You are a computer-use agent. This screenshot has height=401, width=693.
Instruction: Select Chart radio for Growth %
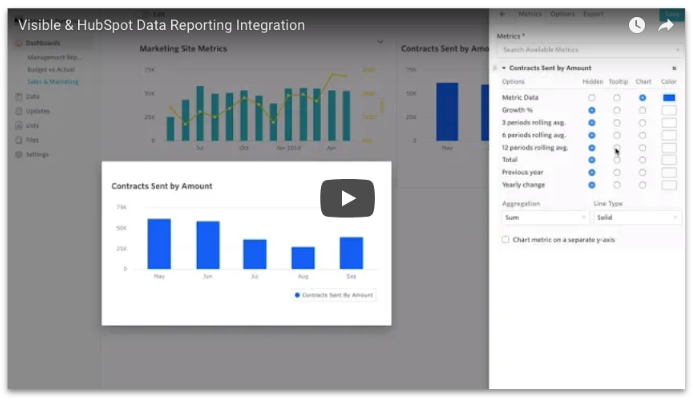pyautogui.click(x=642, y=110)
